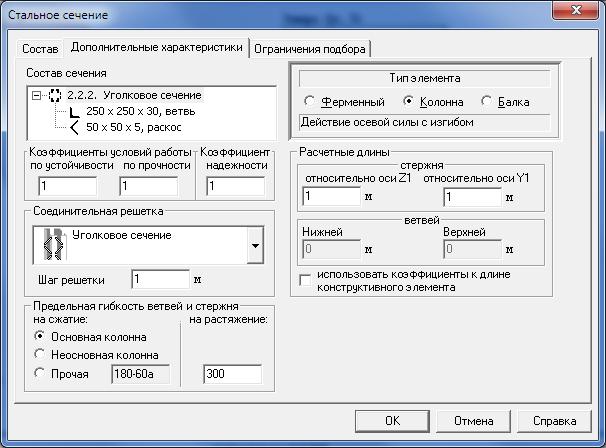Open help with the Справка button

point(553,421)
